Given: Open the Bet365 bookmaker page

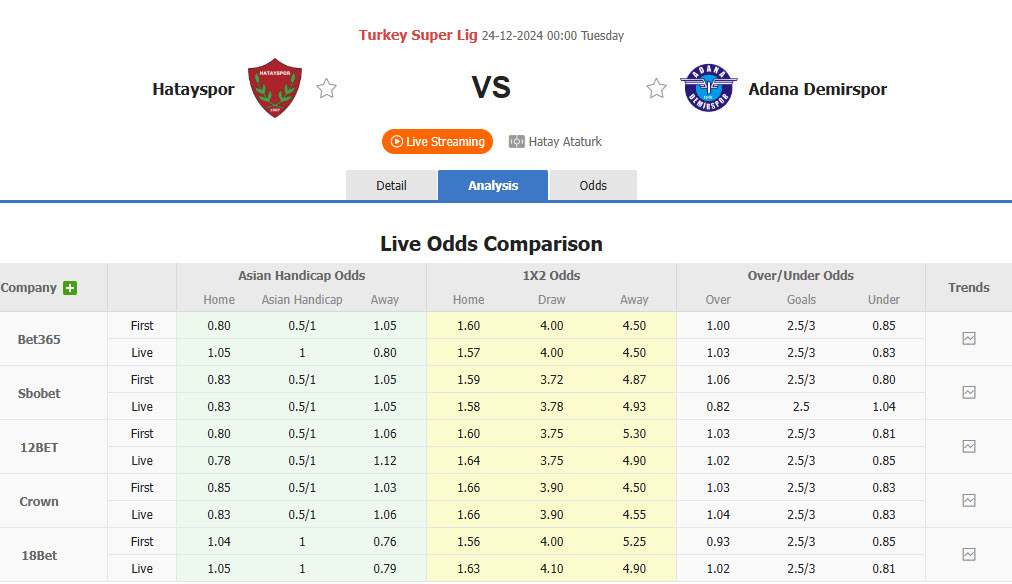Looking at the screenshot, I should [x=38, y=339].
